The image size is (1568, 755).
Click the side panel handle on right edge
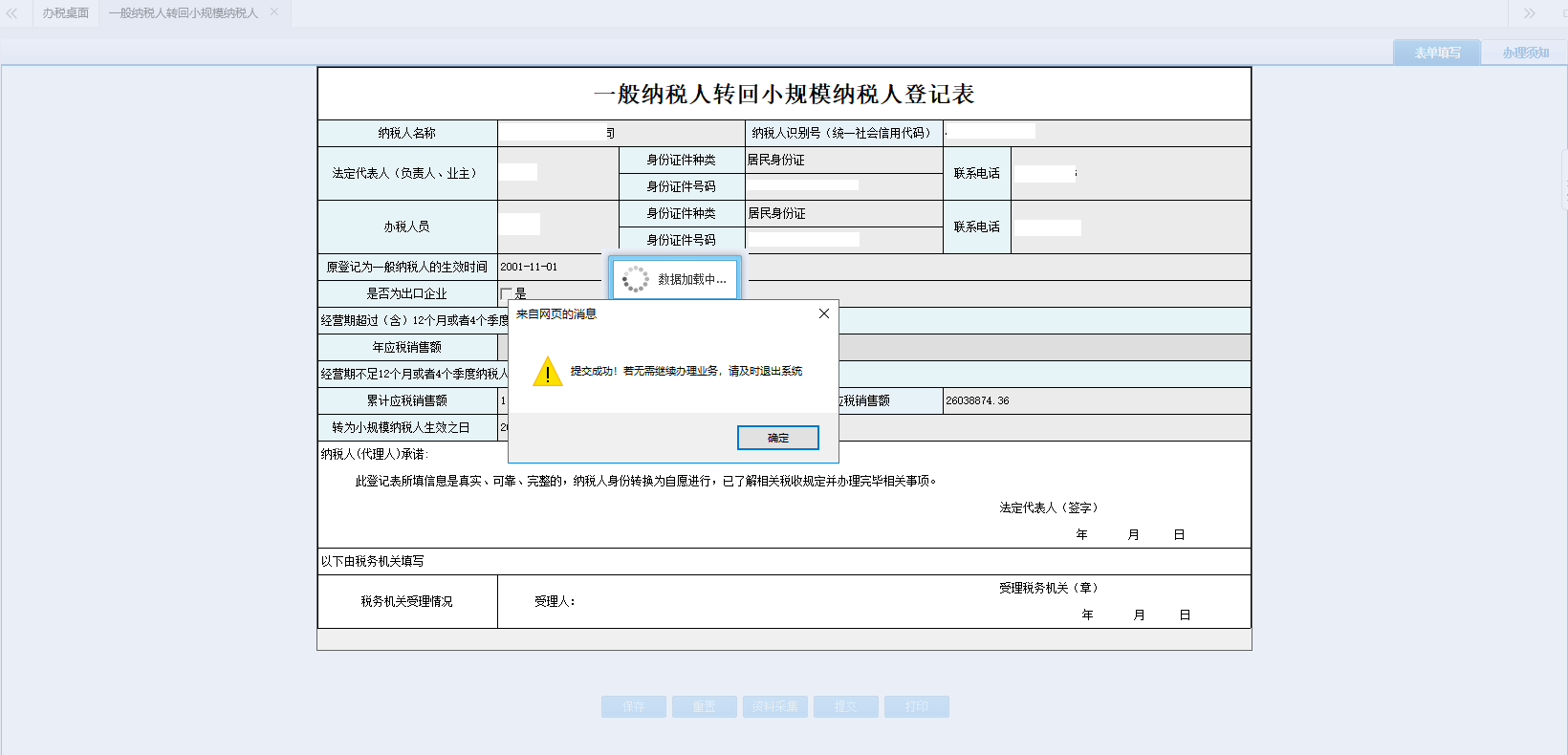1563,180
